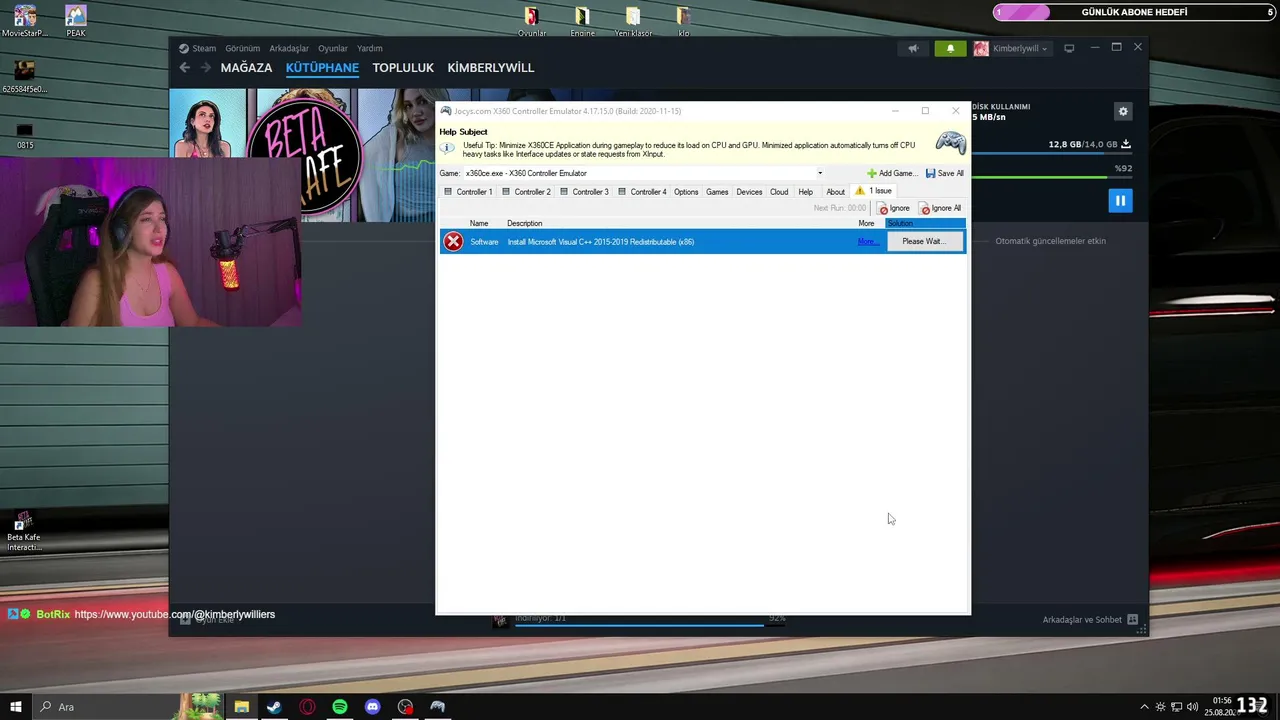
Task: Click the Please Wait... solution button
Action: pos(923,241)
